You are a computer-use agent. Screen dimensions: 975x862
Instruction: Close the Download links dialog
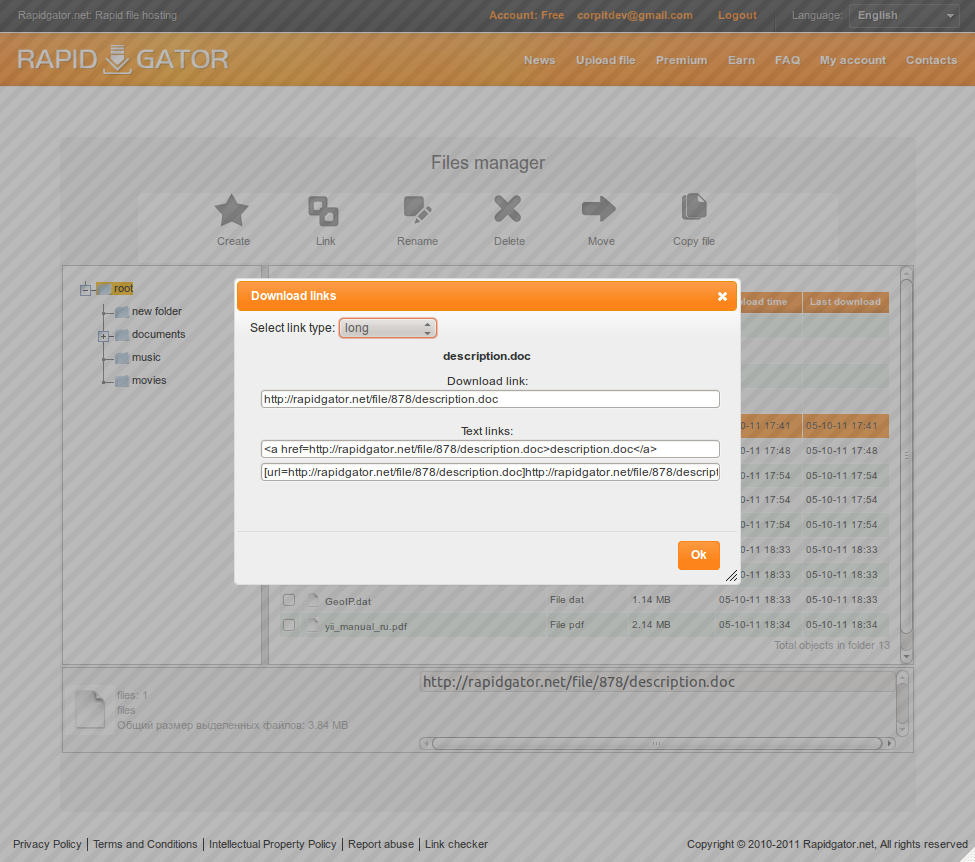(722, 296)
